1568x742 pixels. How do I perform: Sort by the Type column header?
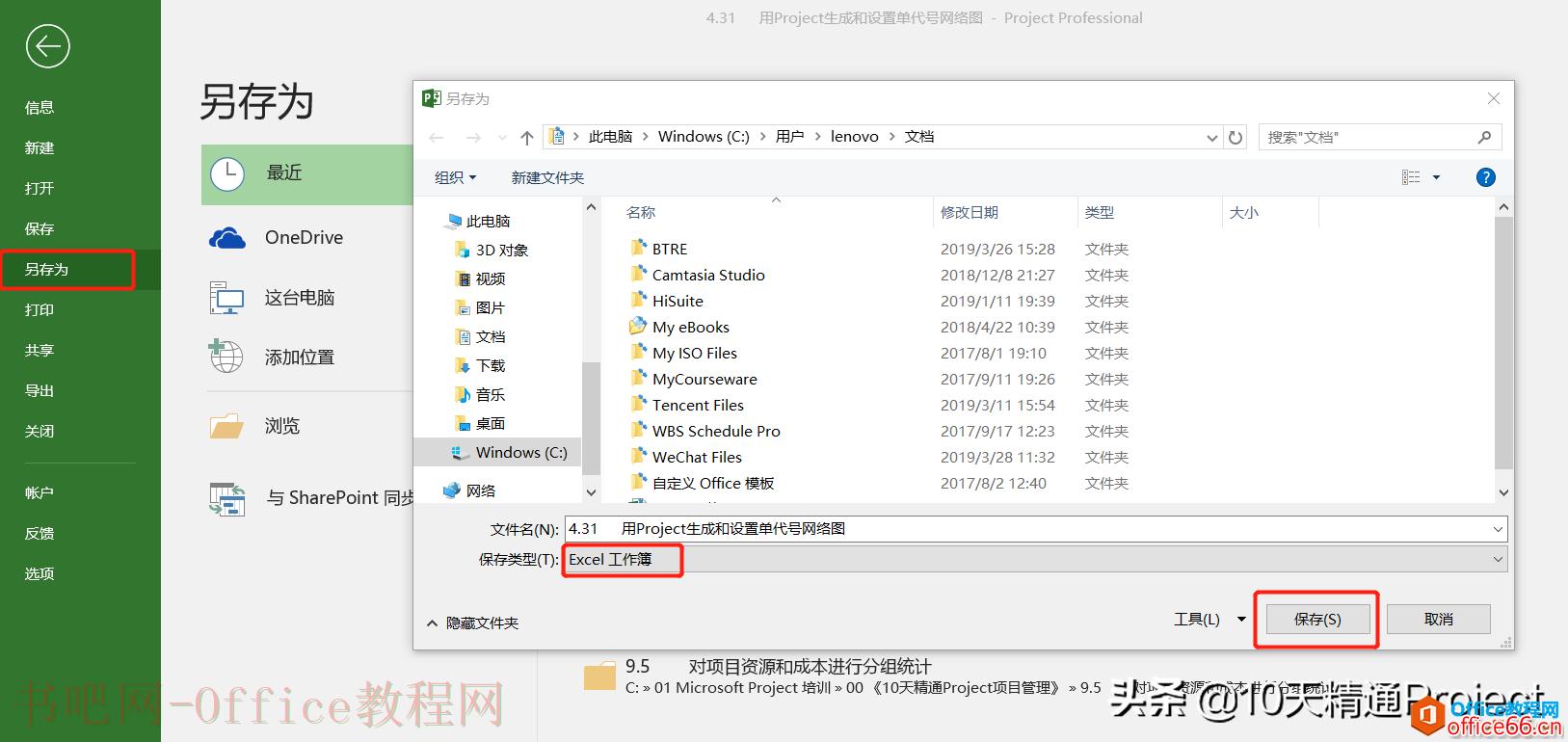click(x=1100, y=212)
